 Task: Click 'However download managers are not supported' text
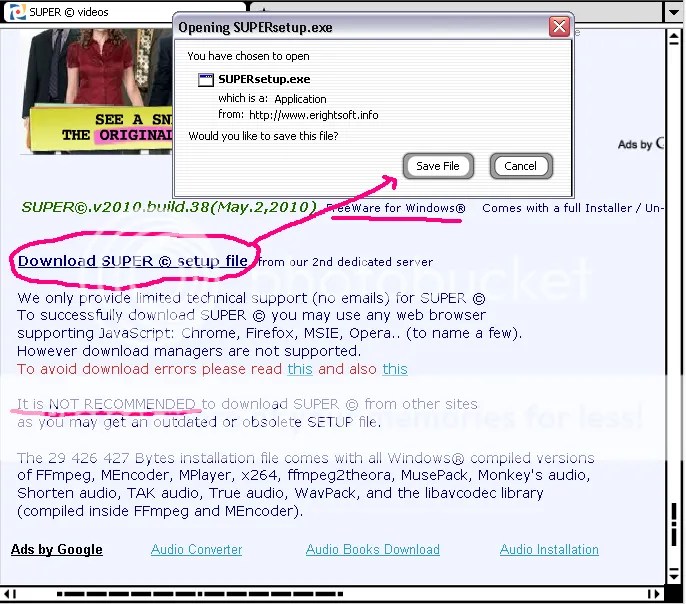point(189,351)
